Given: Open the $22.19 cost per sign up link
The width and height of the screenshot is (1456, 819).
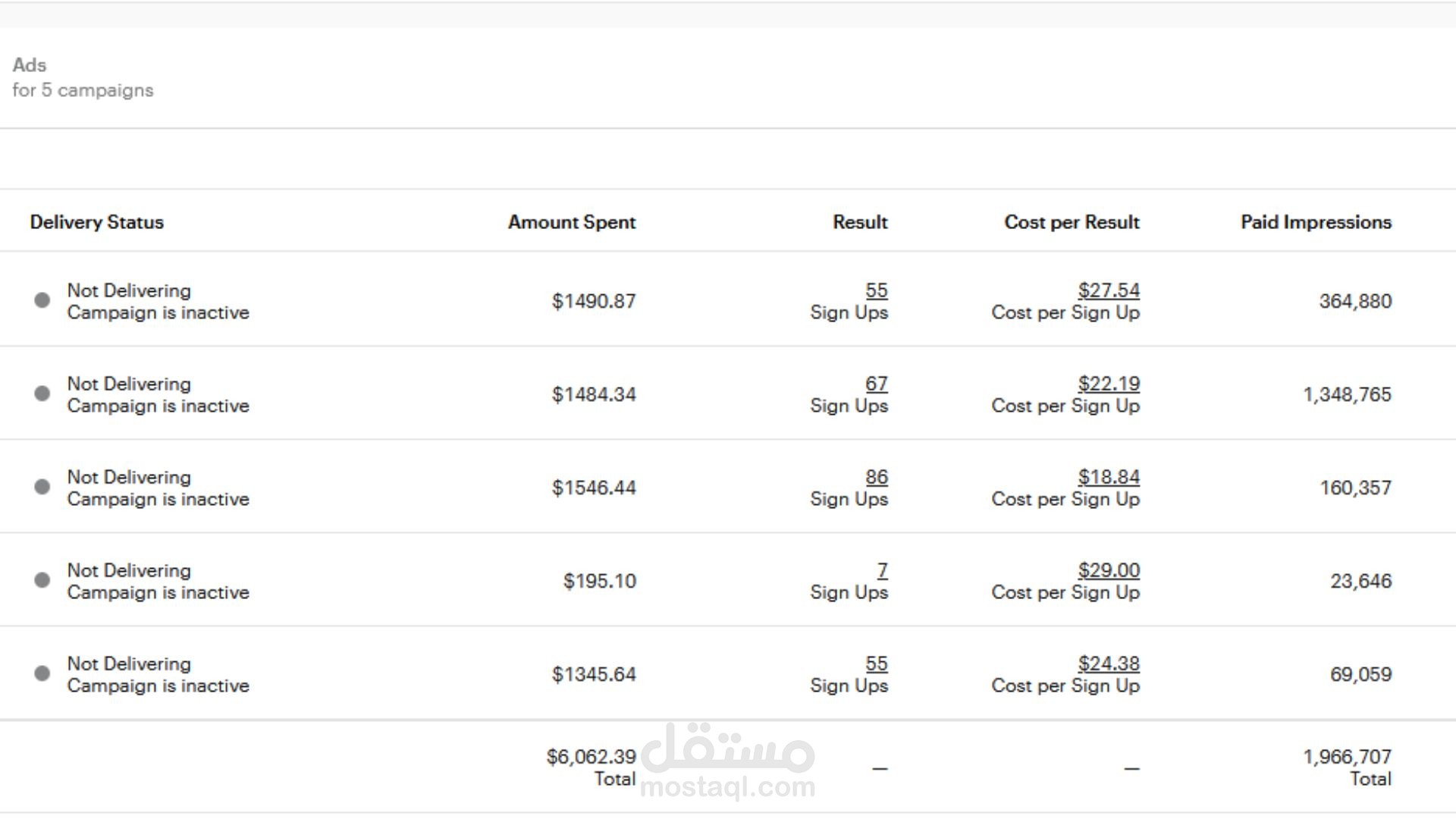Looking at the screenshot, I should (x=1109, y=384).
